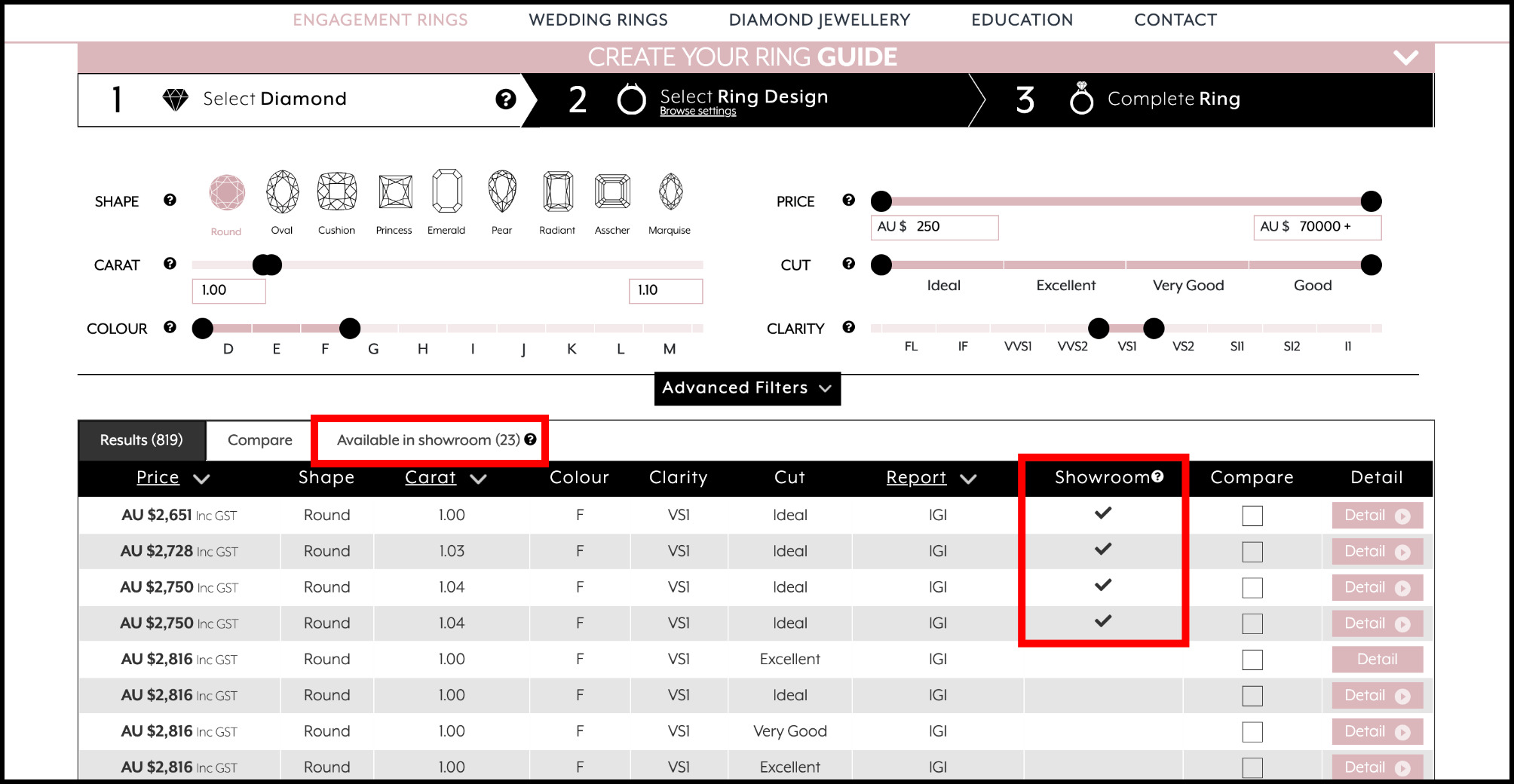Click the right handle of Colour slider
The height and width of the screenshot is (784, 1514).
pyautogui.click(x=349, y=329)
